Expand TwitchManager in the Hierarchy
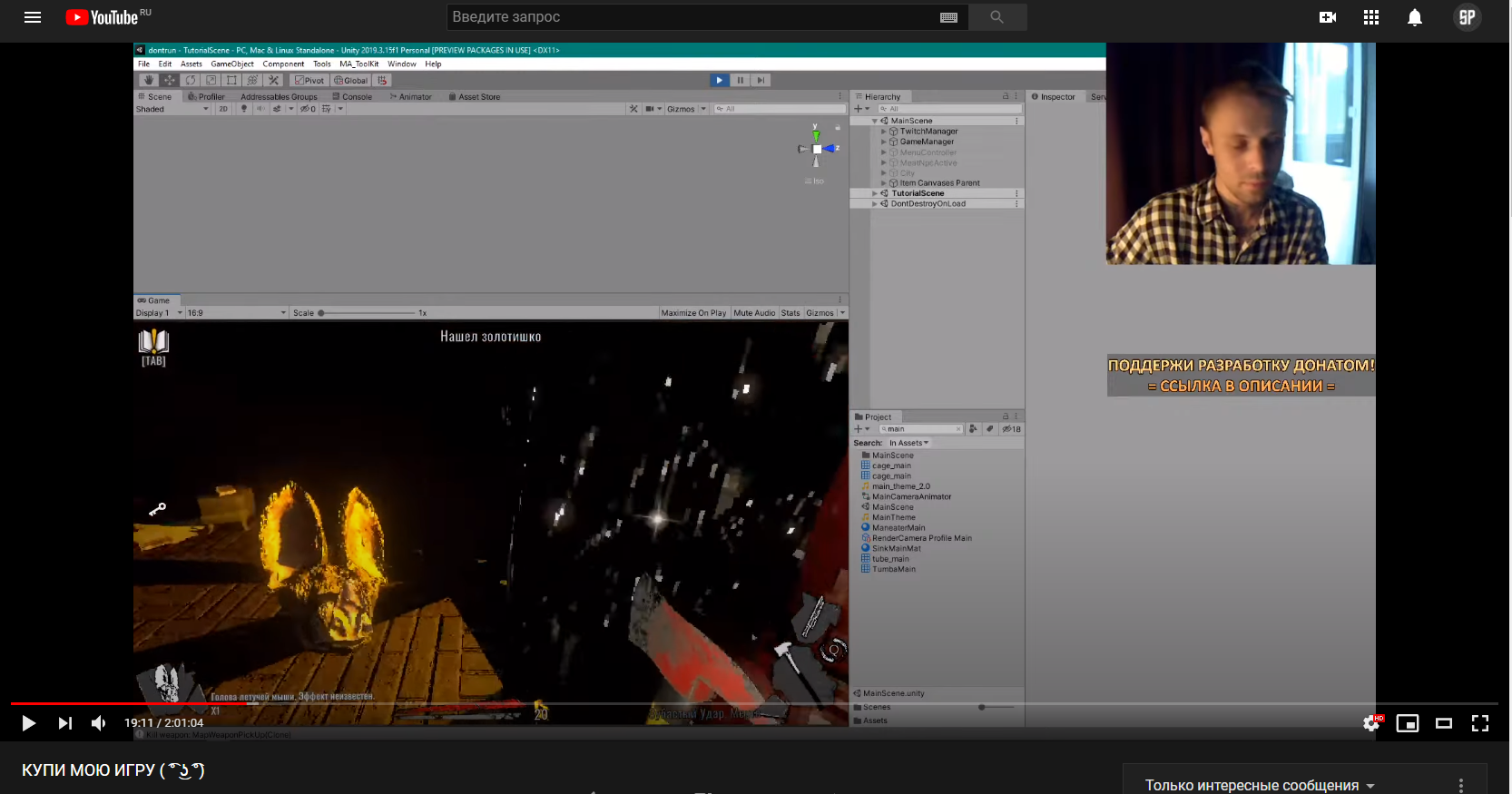 coord(884,132)
